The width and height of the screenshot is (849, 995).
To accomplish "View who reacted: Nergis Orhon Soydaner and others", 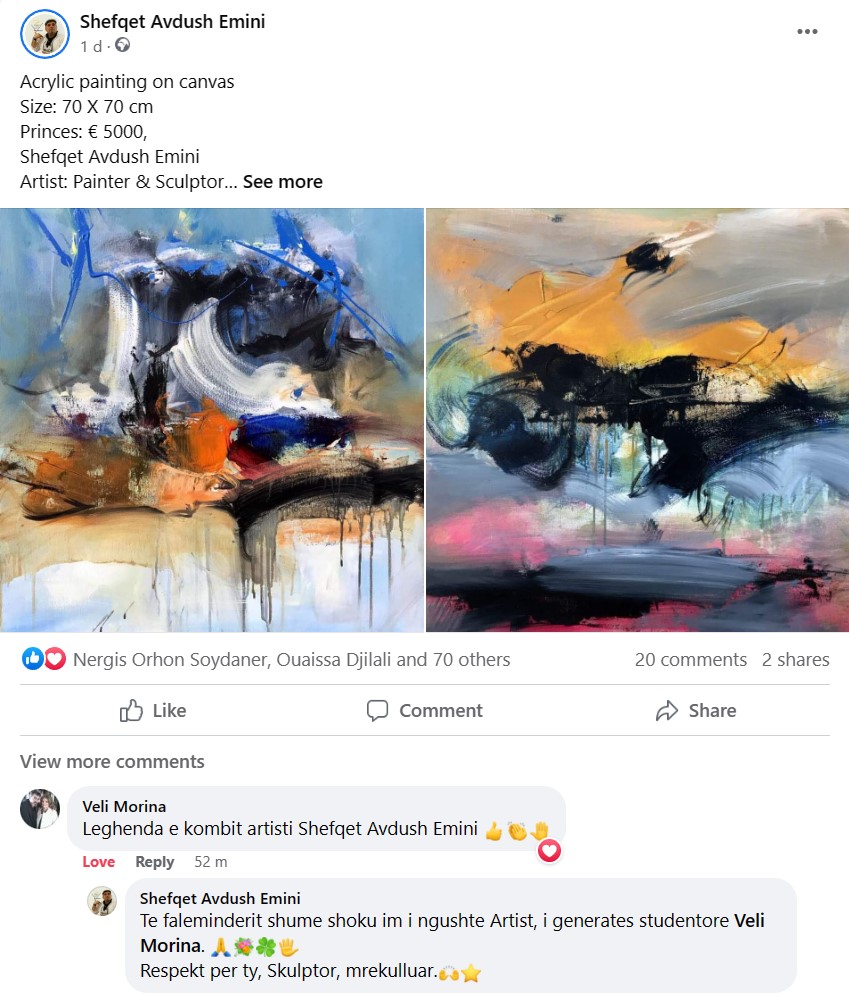I will tap(291, 660).
